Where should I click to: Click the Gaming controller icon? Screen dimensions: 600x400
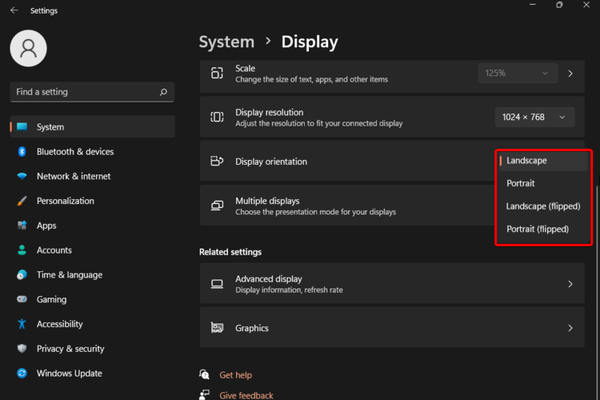pyautogui.click(x=22, y=299)
